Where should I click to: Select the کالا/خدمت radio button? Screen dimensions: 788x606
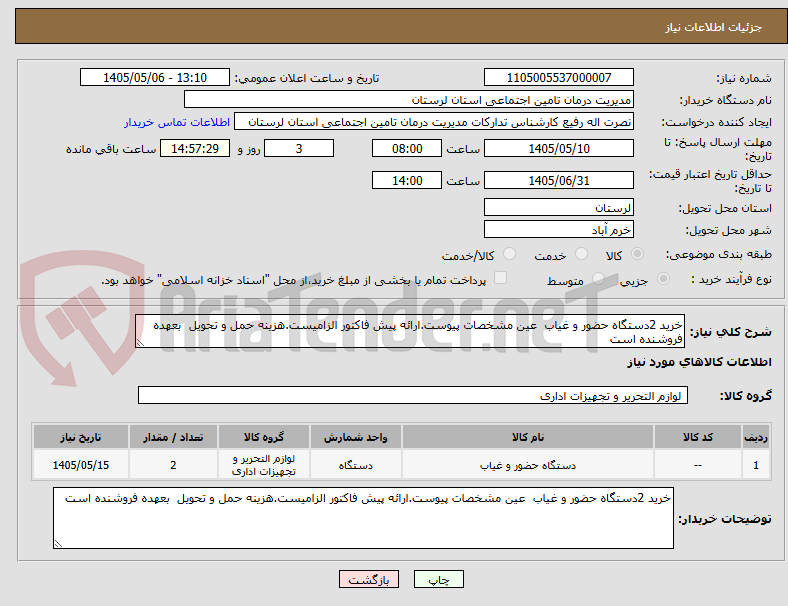coord(510,254)
